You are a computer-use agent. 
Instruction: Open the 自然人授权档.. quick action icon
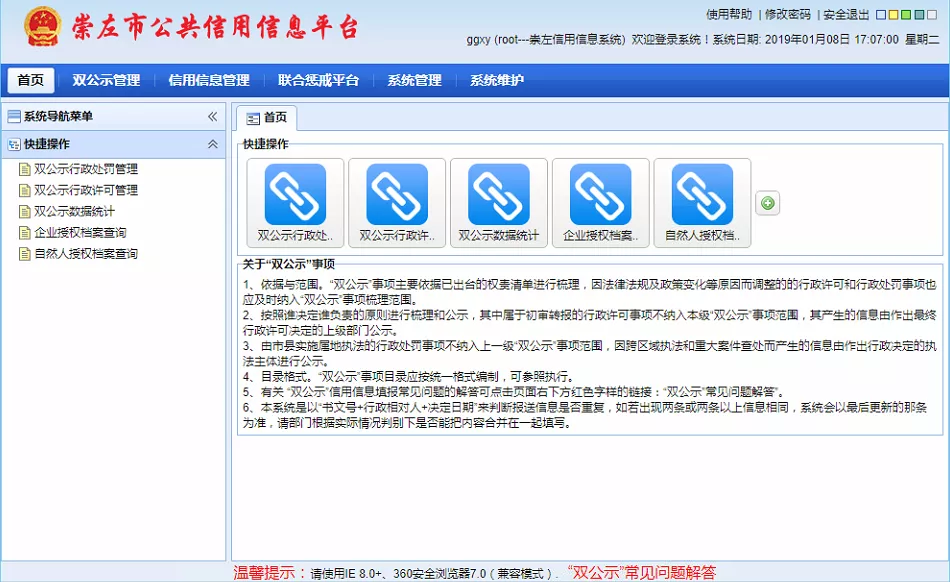coord(702,203)
